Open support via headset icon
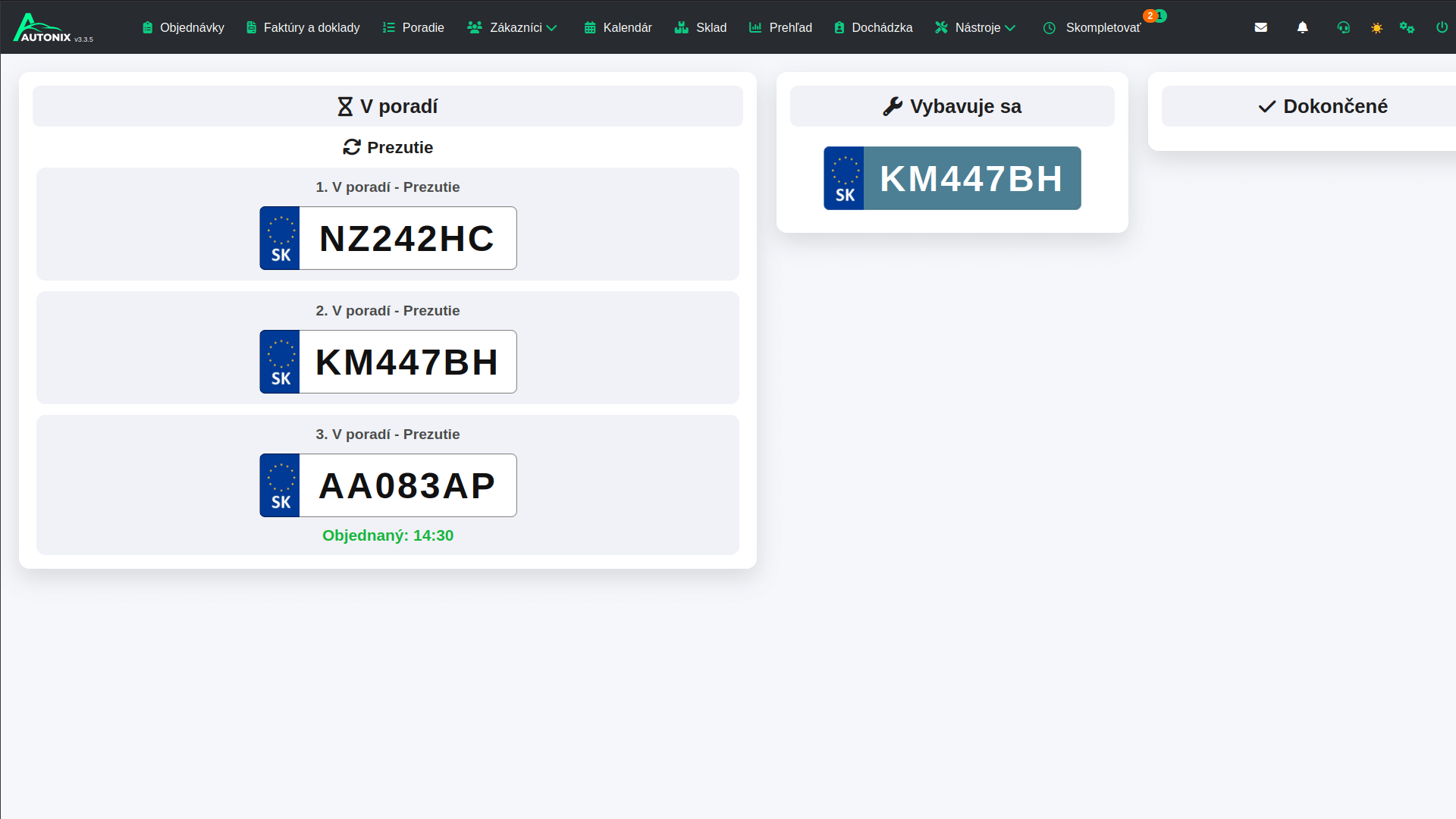Image resolution: width=1456 pixels, height=819 pixels. 1343,27
